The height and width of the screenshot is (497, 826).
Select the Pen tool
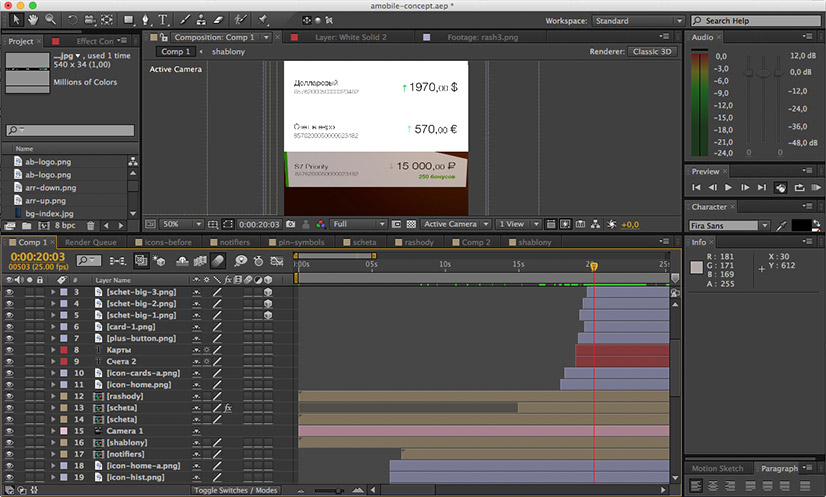(x=145, y=19)
